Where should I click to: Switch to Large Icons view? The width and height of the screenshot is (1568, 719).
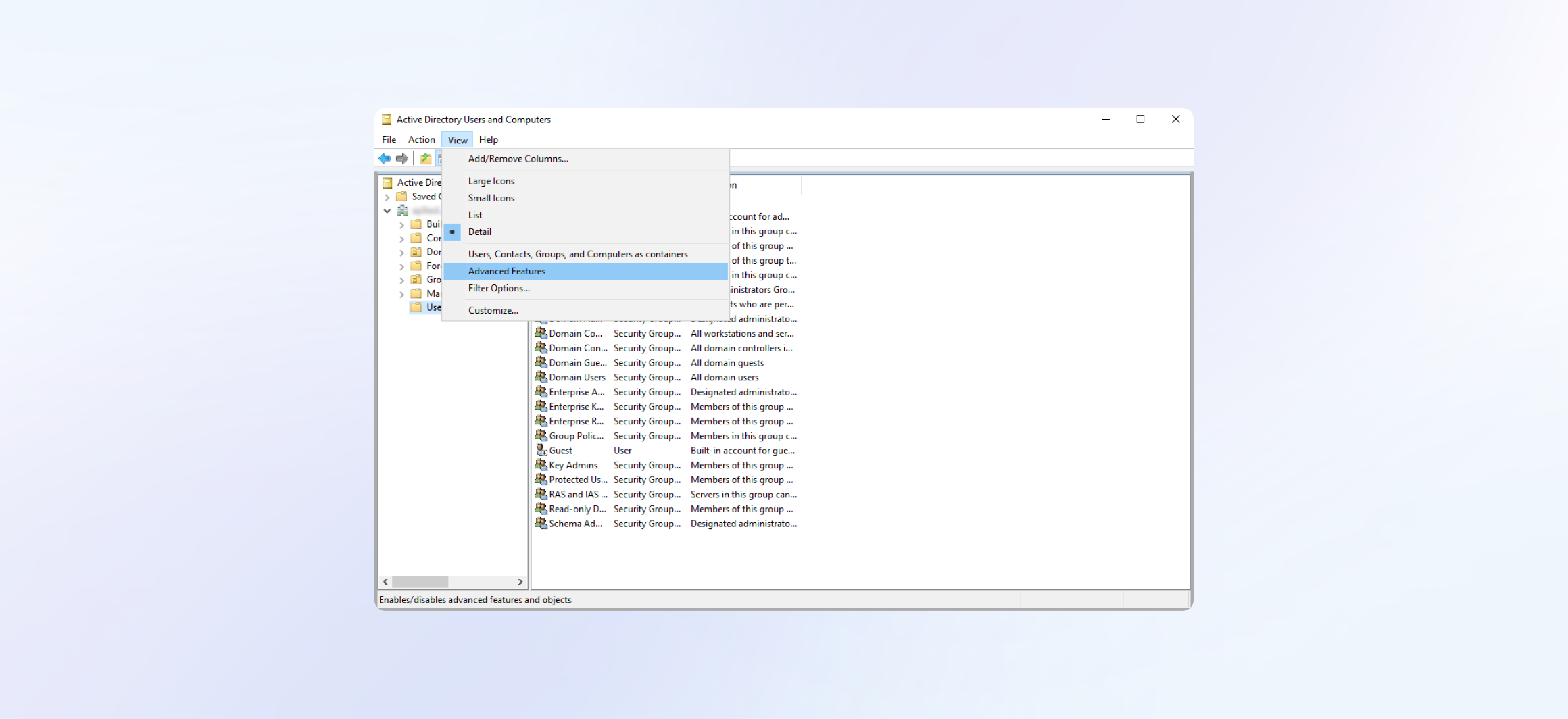[x=491, y=181]
